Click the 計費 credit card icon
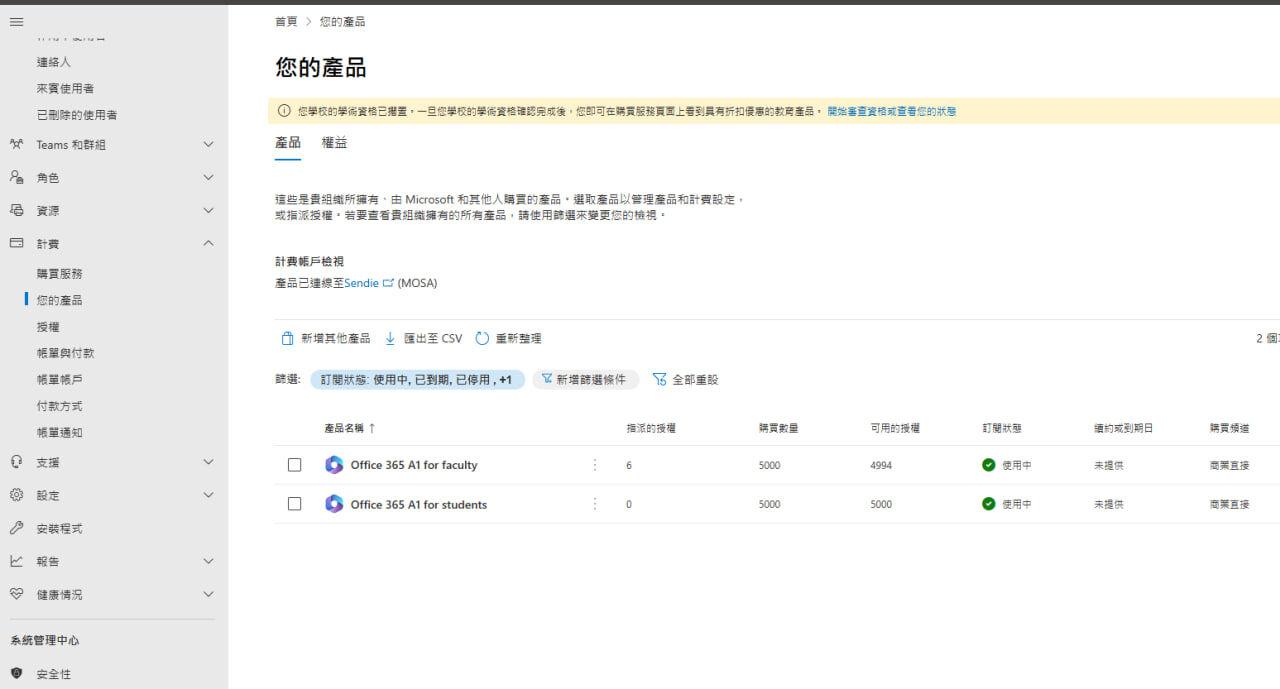 coord(16,244)
